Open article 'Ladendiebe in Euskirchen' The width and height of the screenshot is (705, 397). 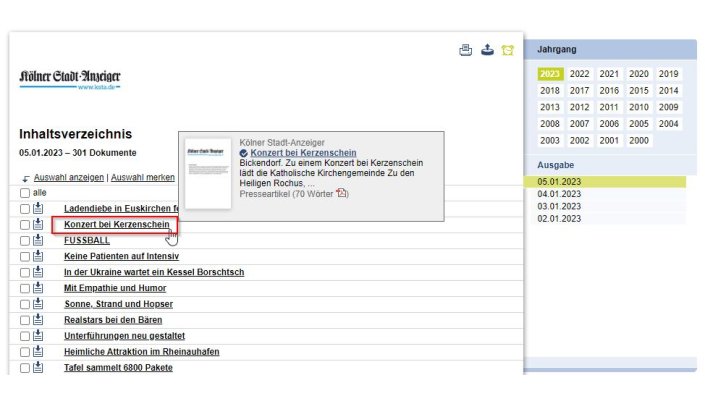pyautogui.click(x=121, y=208)
